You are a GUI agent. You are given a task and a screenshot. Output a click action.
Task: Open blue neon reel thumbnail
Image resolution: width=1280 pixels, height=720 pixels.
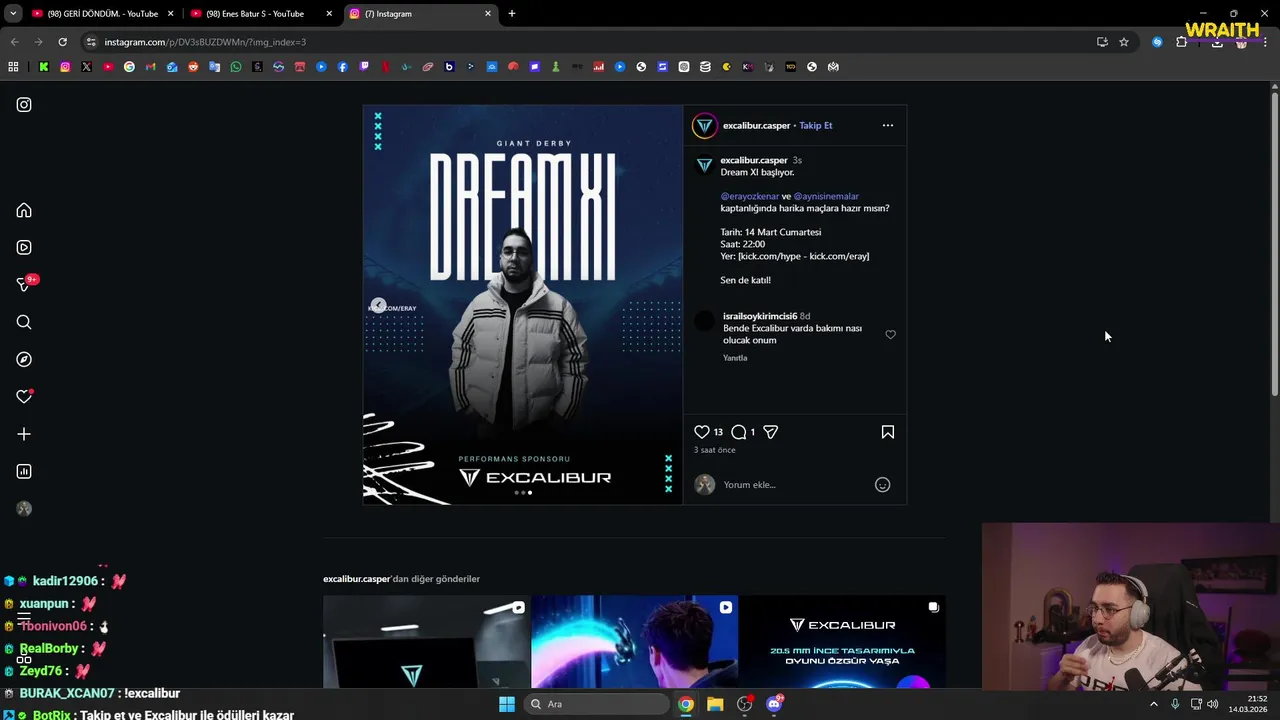(x=635, y=642)
